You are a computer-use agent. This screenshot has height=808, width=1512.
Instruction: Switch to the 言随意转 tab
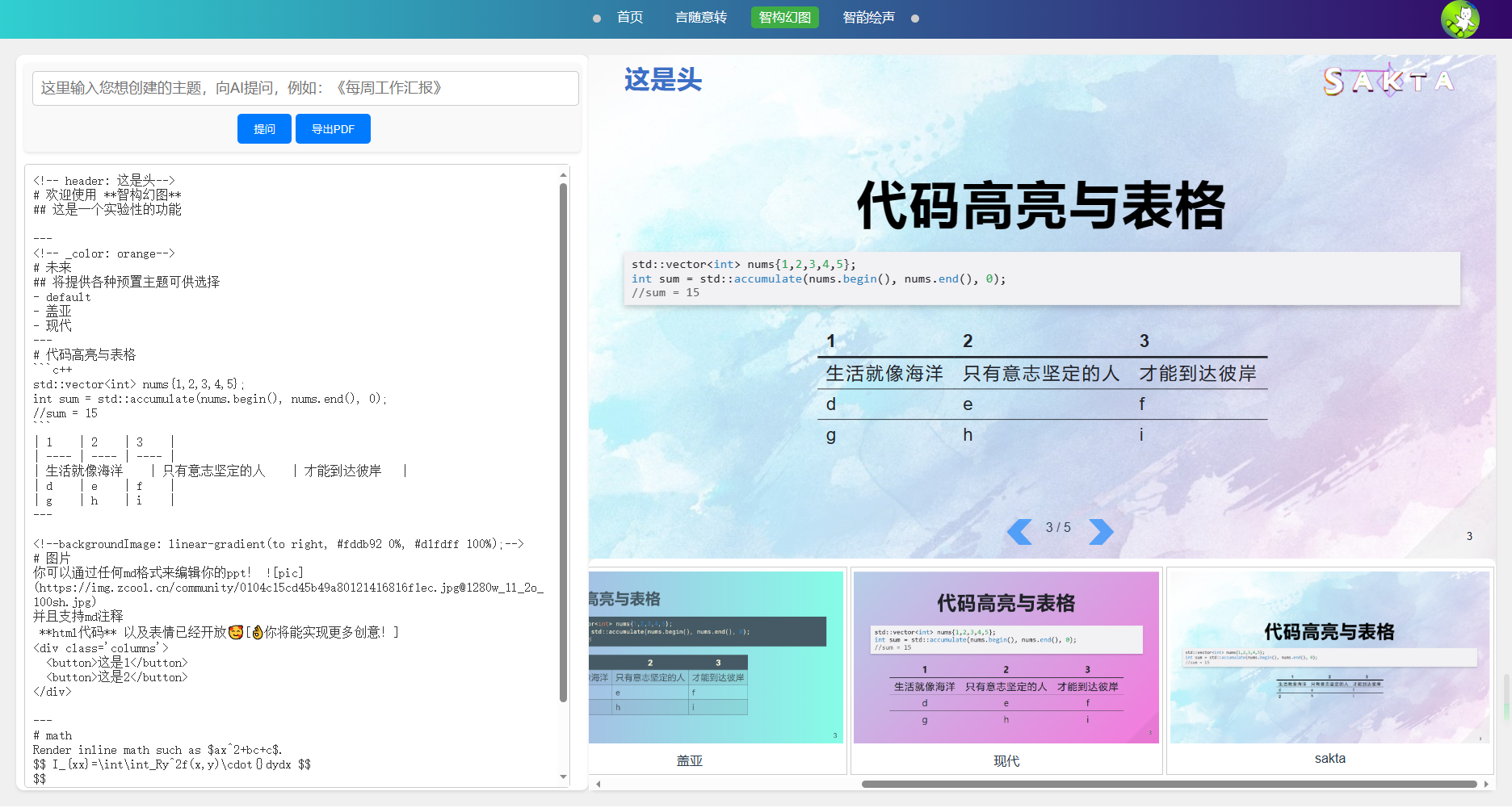(701, 18)
